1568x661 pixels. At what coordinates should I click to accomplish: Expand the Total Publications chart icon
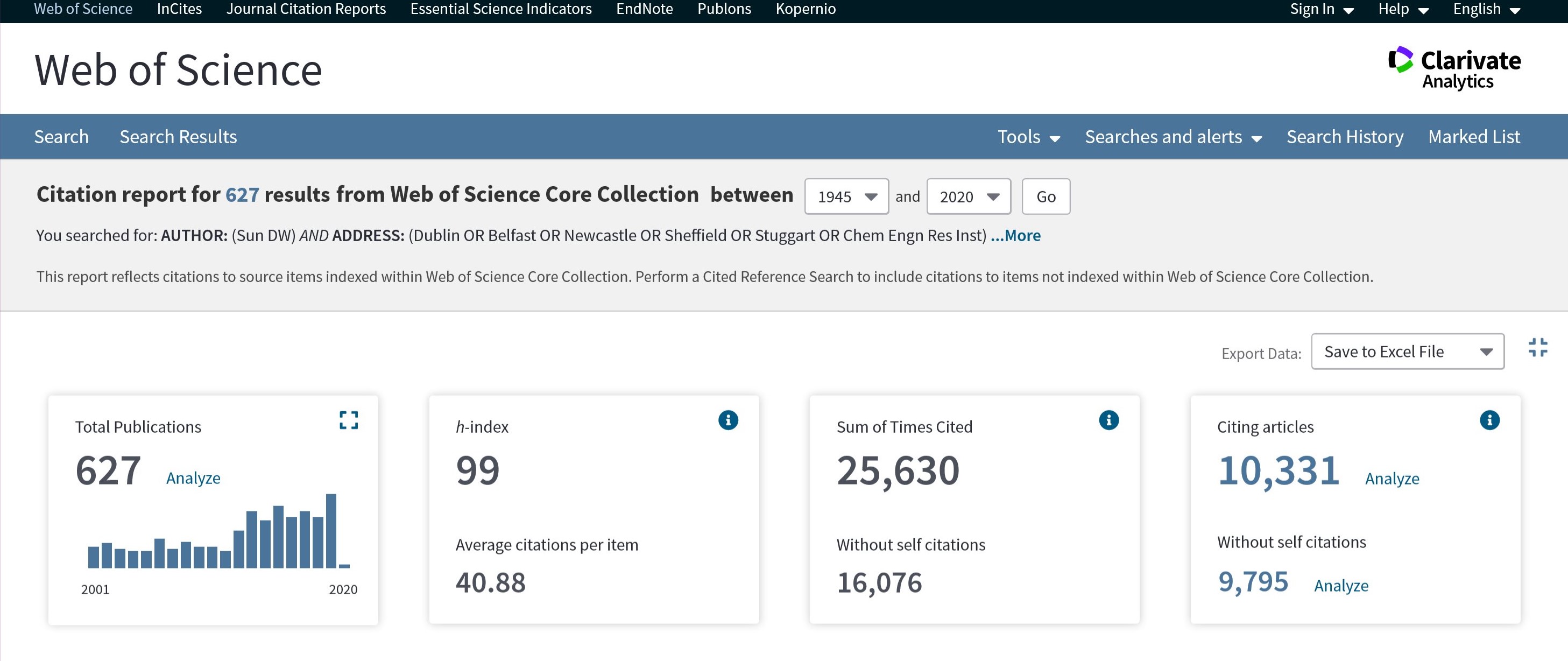[x=349, y=420]
